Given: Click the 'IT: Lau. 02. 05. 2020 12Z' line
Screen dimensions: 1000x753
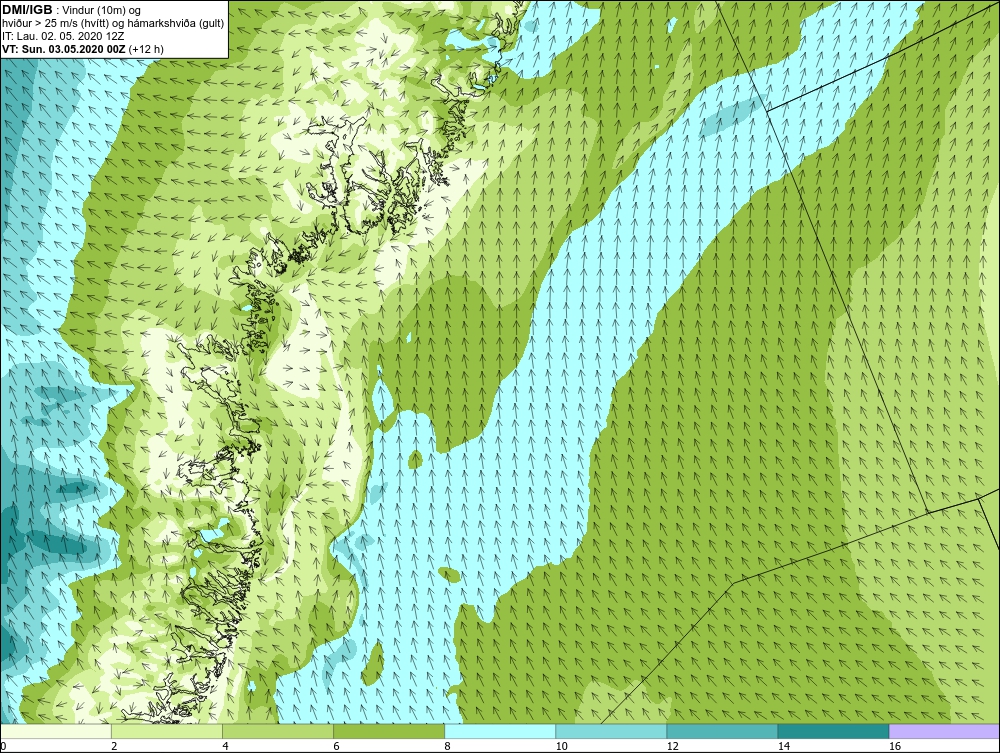Looking at the screenshot, I should 62,36.
